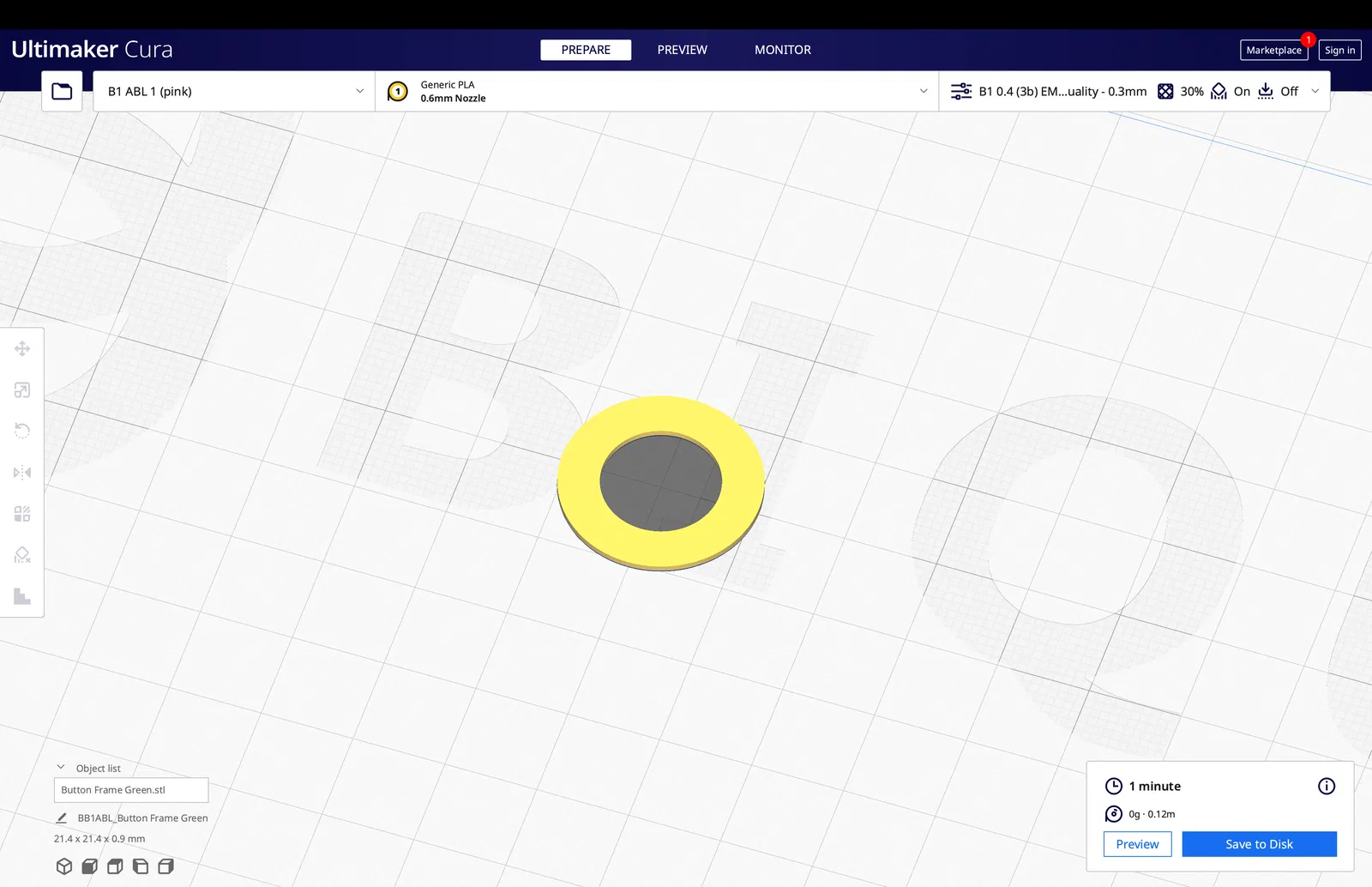1372x887 pixels.
Task: Click the Ultimaker Cura logo
Action: [x=92, y=50]
